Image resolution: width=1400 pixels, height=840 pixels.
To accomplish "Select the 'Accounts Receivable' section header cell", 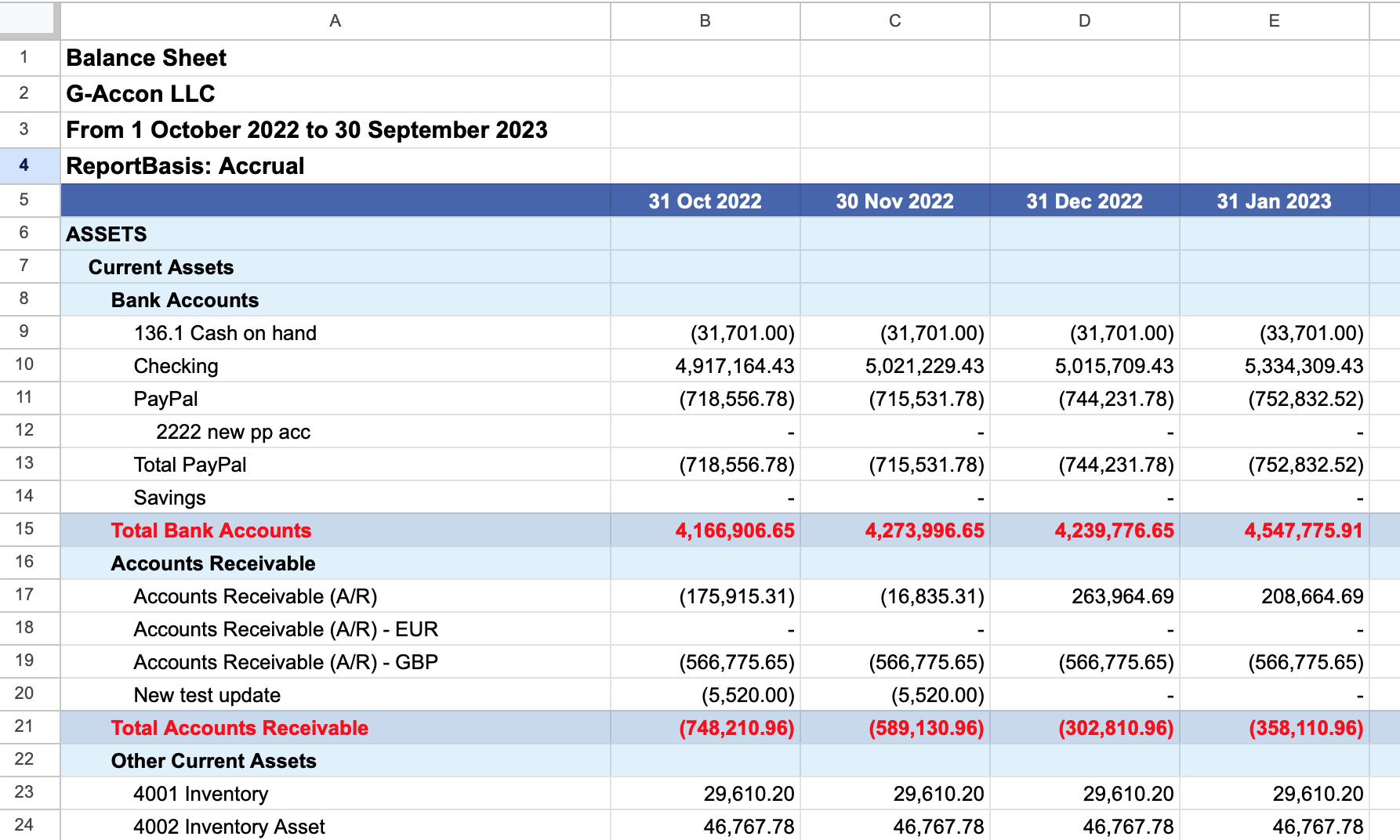I will 335,563.
